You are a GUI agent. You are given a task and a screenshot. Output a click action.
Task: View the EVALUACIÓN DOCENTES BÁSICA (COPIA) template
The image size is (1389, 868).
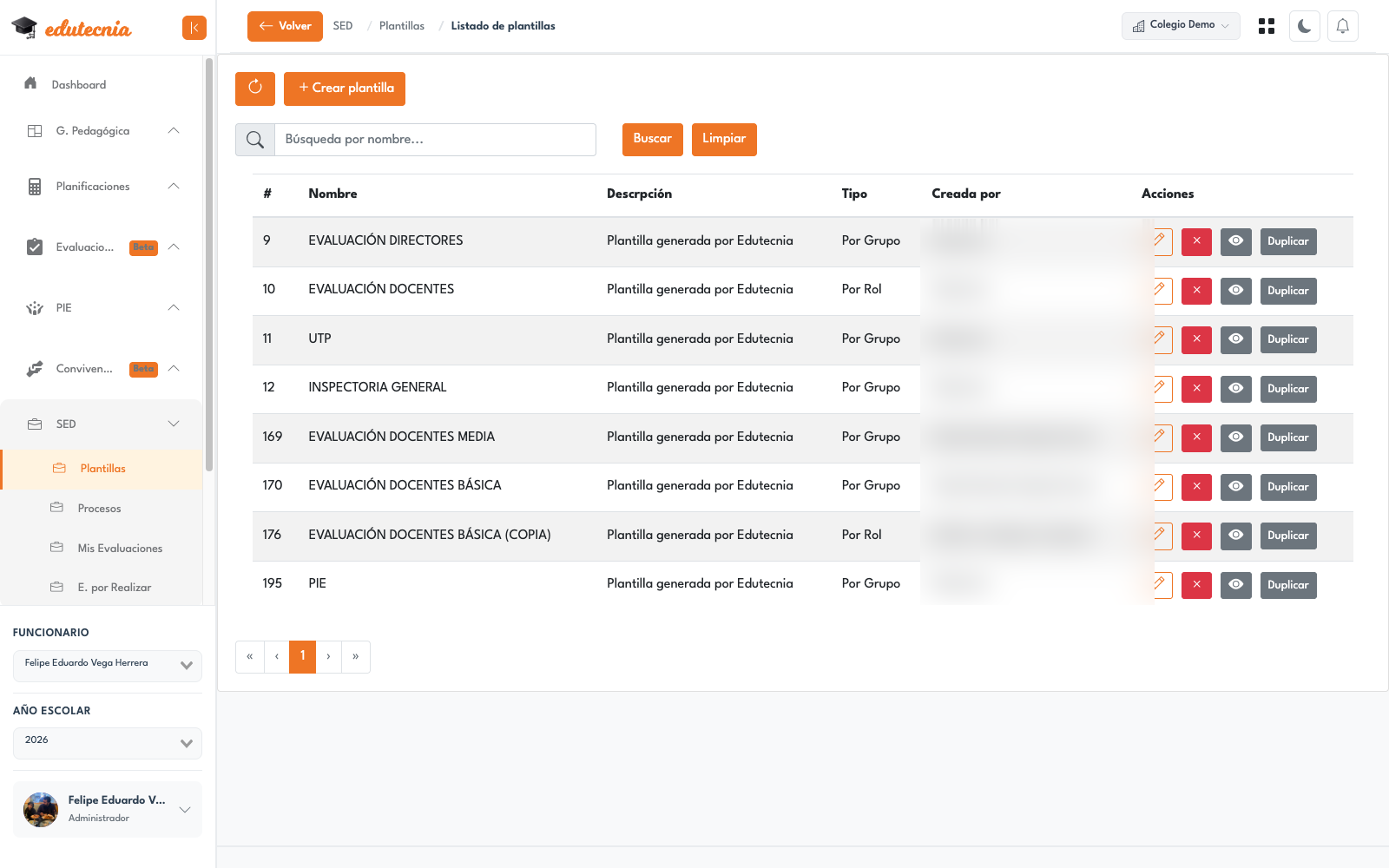[1236, 536]
